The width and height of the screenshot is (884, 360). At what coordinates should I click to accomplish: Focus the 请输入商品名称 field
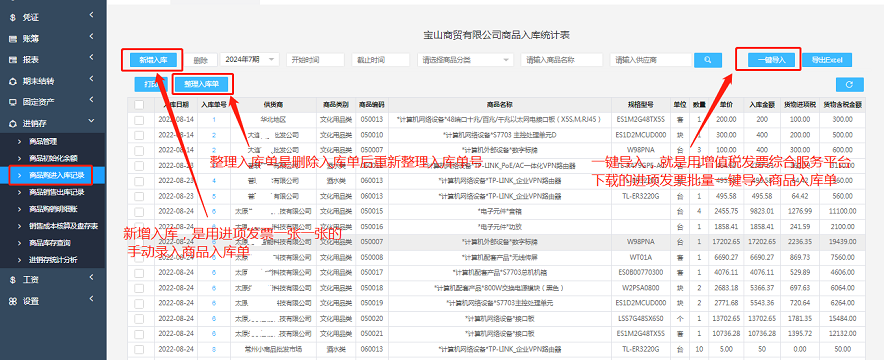(x=562, y=60)
